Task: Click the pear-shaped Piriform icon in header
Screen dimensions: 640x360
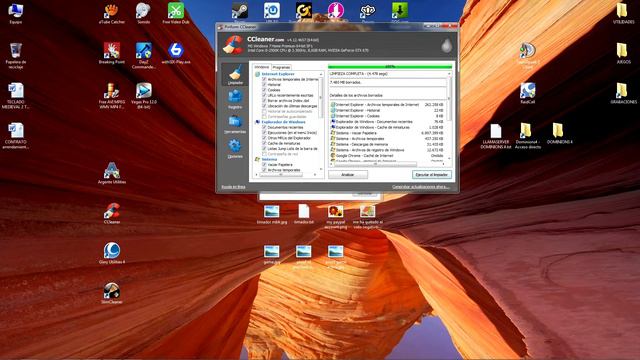Action: (447, 45)
